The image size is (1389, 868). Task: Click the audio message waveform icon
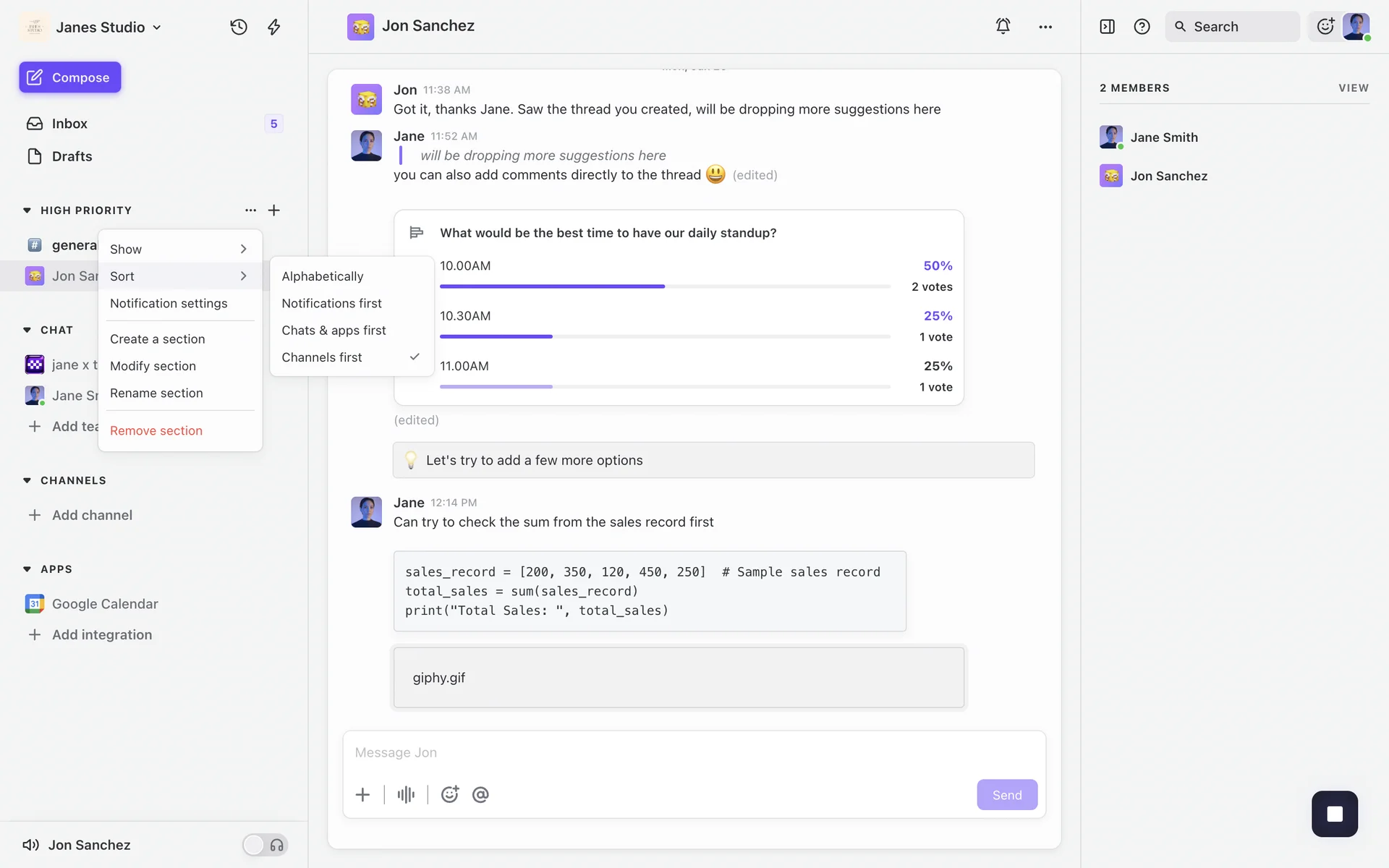[406, 795]
